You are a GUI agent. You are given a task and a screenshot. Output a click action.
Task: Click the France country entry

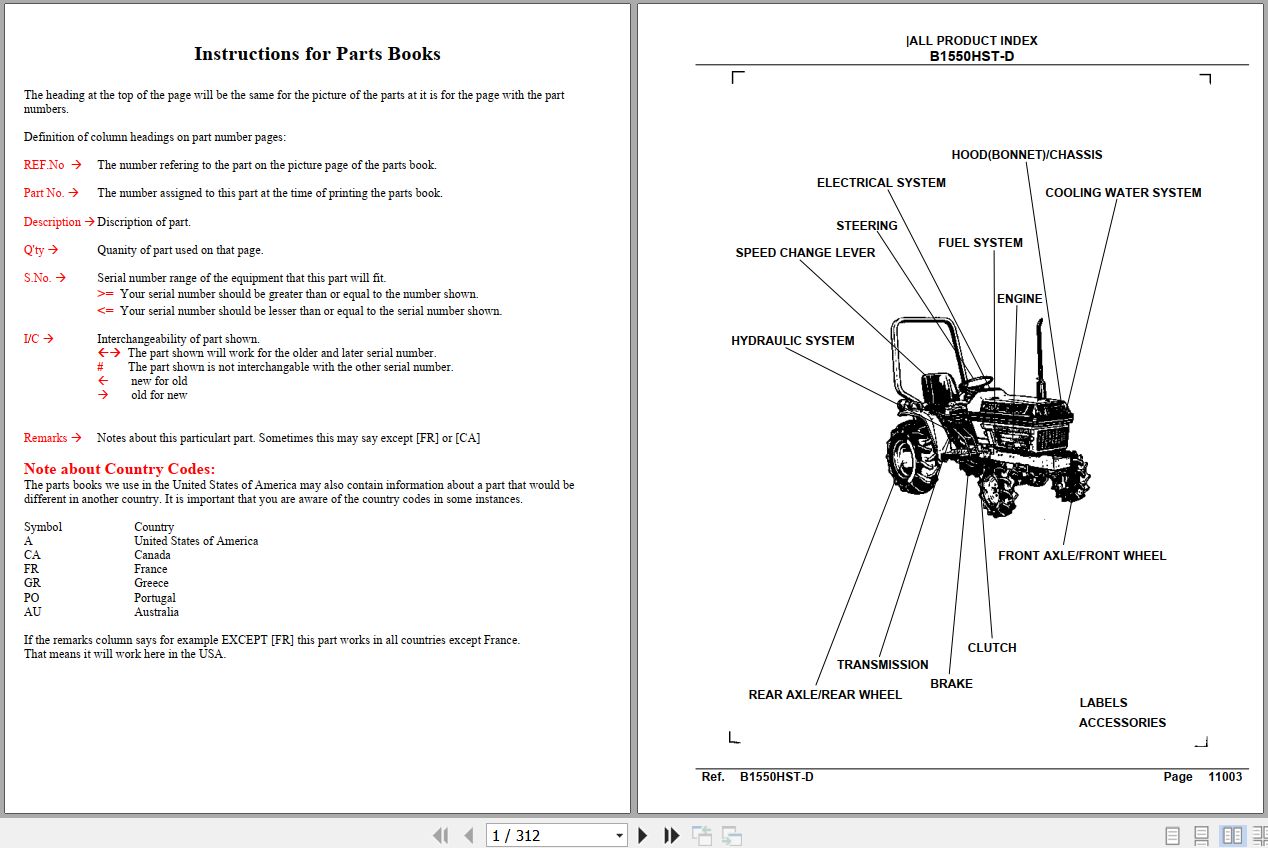coord(151,569)
